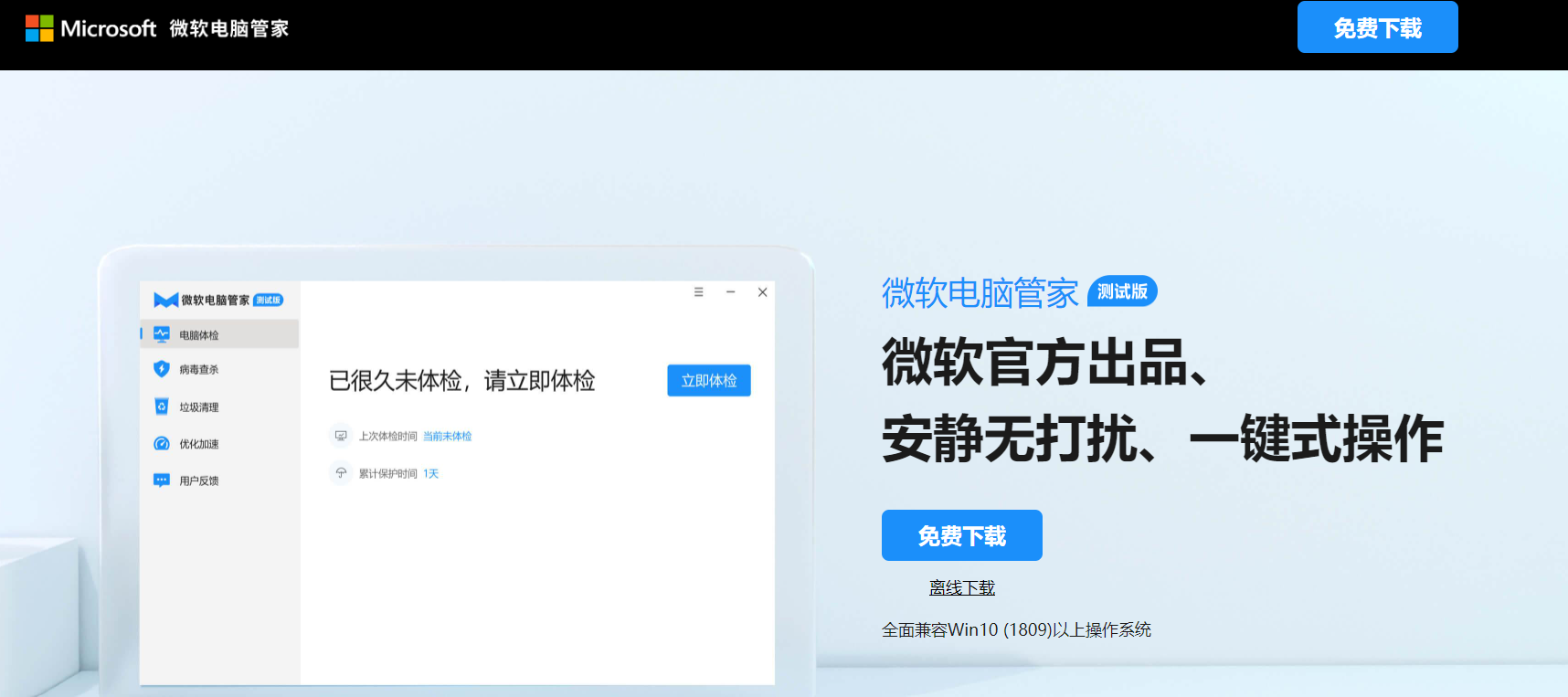
Task: Select 病毒查杀 in the sidebar
Action: tap(219, 370)
